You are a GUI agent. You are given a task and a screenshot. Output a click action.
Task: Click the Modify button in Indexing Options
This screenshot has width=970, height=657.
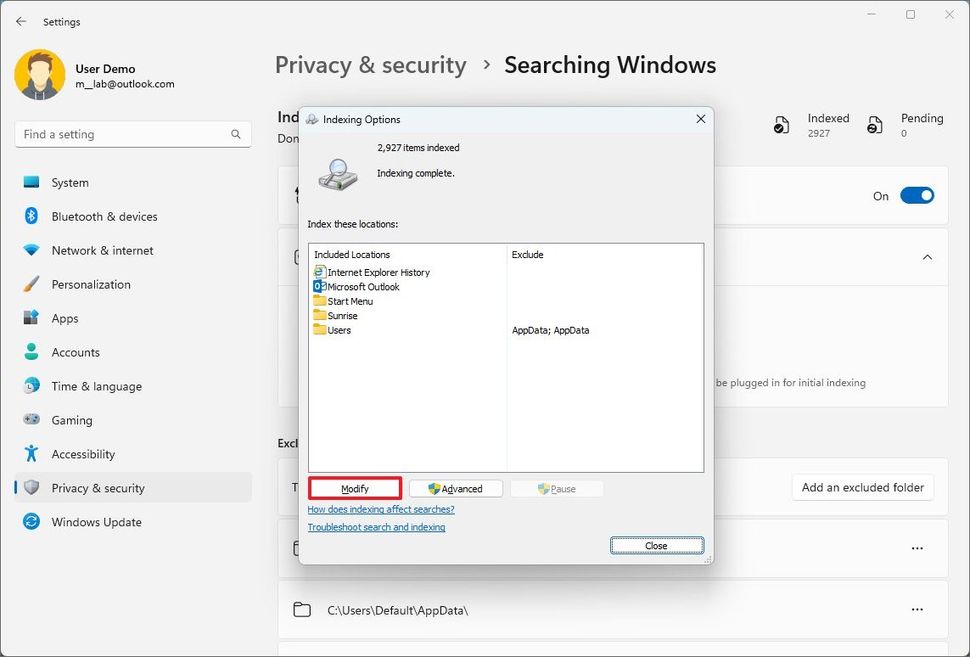coord(354,488)
